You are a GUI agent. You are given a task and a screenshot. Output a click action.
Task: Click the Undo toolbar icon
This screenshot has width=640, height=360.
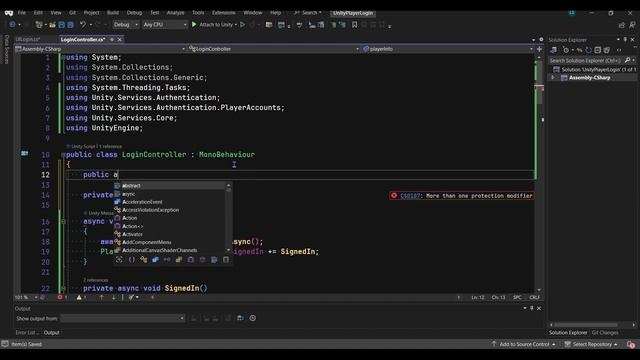(x=83, y=25)
